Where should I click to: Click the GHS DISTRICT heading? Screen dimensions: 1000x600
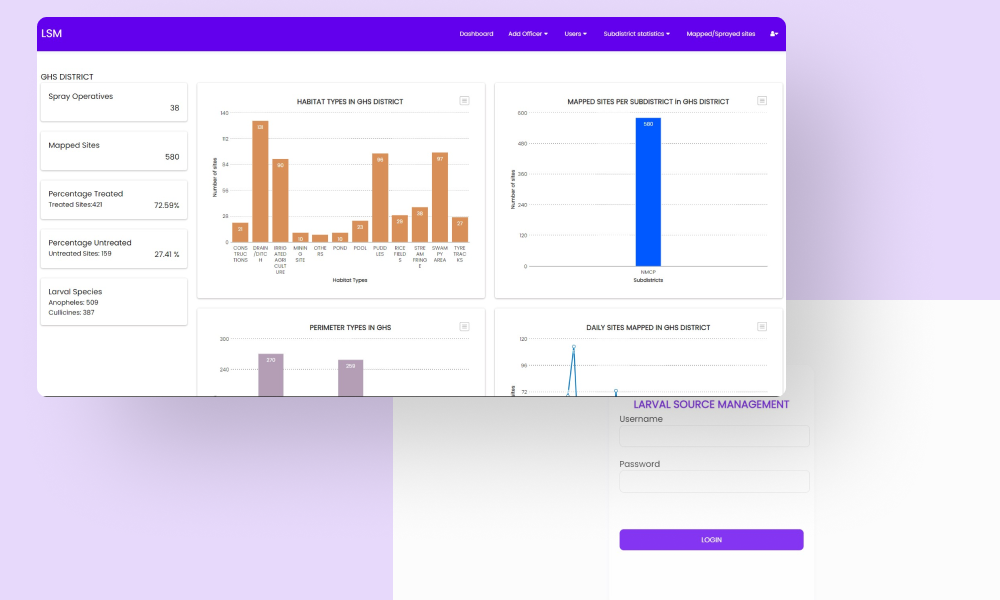point(67,77)
